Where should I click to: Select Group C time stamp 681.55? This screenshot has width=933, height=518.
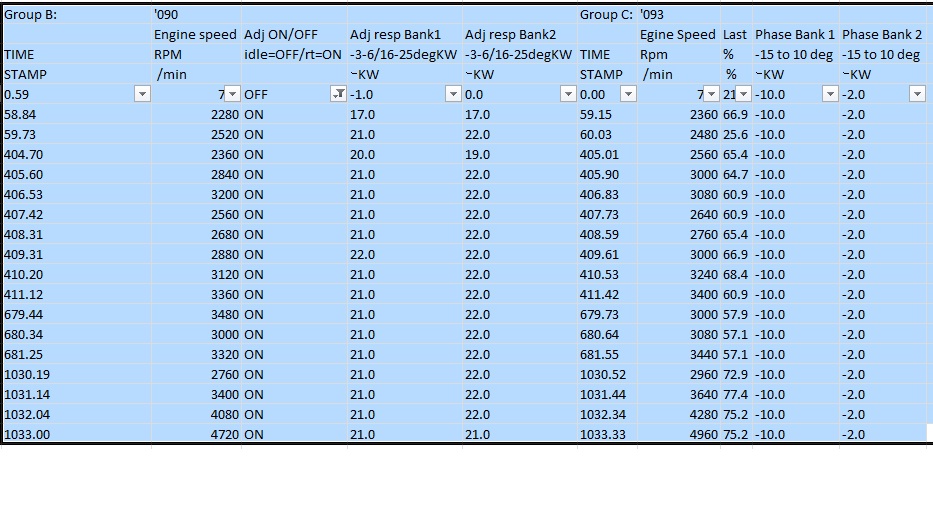point(608,354)
